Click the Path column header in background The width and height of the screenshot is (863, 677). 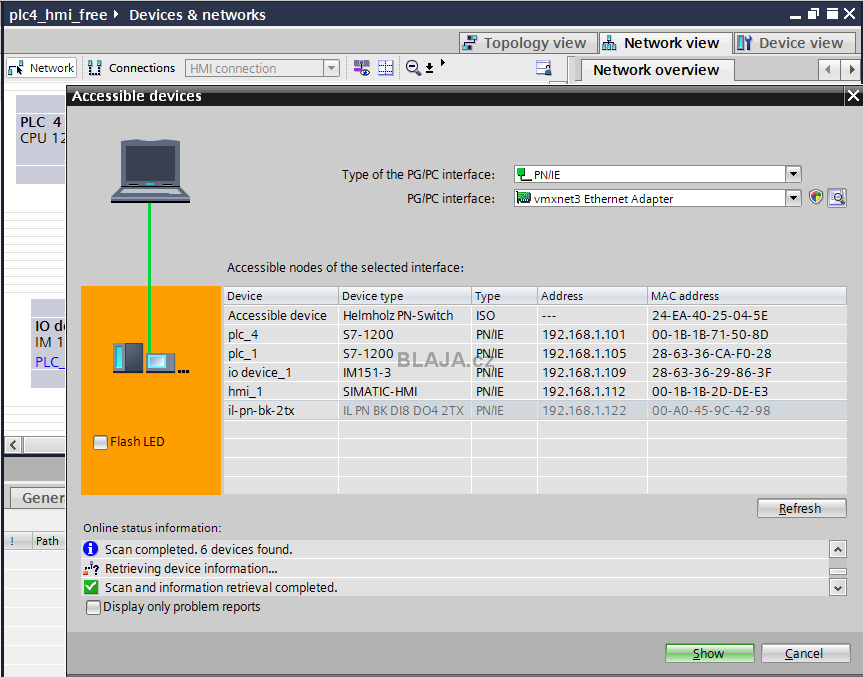(x=47, y=541)
